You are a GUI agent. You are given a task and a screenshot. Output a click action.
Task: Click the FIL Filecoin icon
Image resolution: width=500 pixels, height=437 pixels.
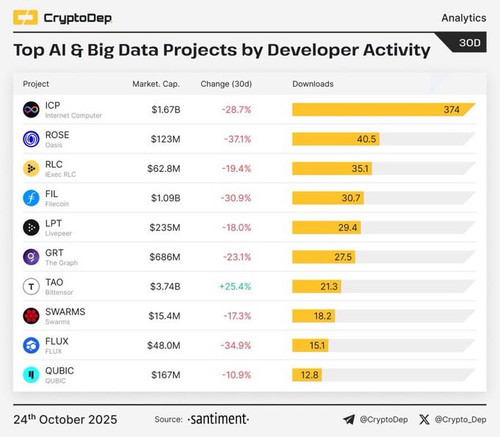tap(31, 198)
